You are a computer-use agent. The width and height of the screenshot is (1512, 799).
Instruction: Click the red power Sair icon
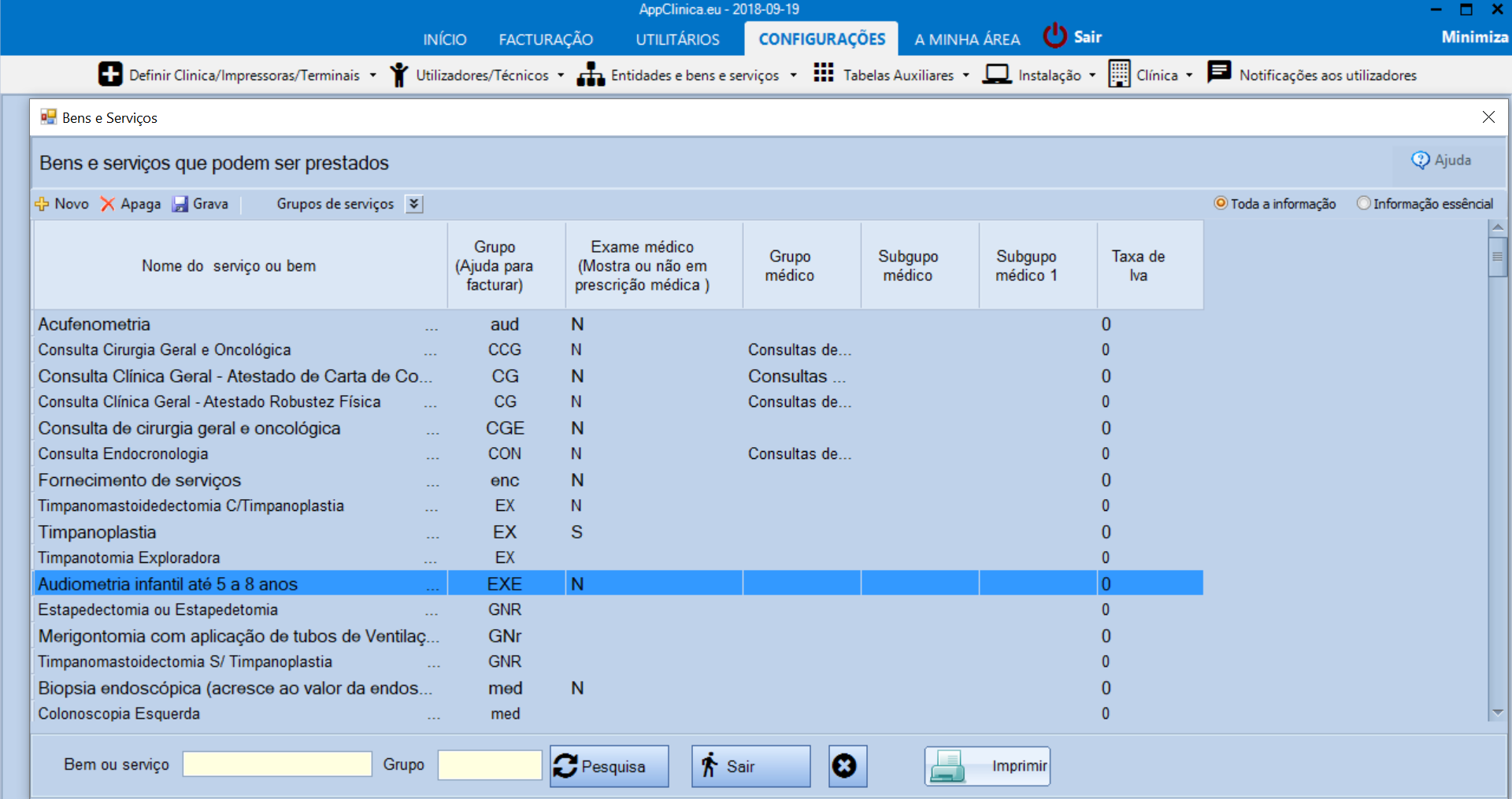click(1054, 36)
